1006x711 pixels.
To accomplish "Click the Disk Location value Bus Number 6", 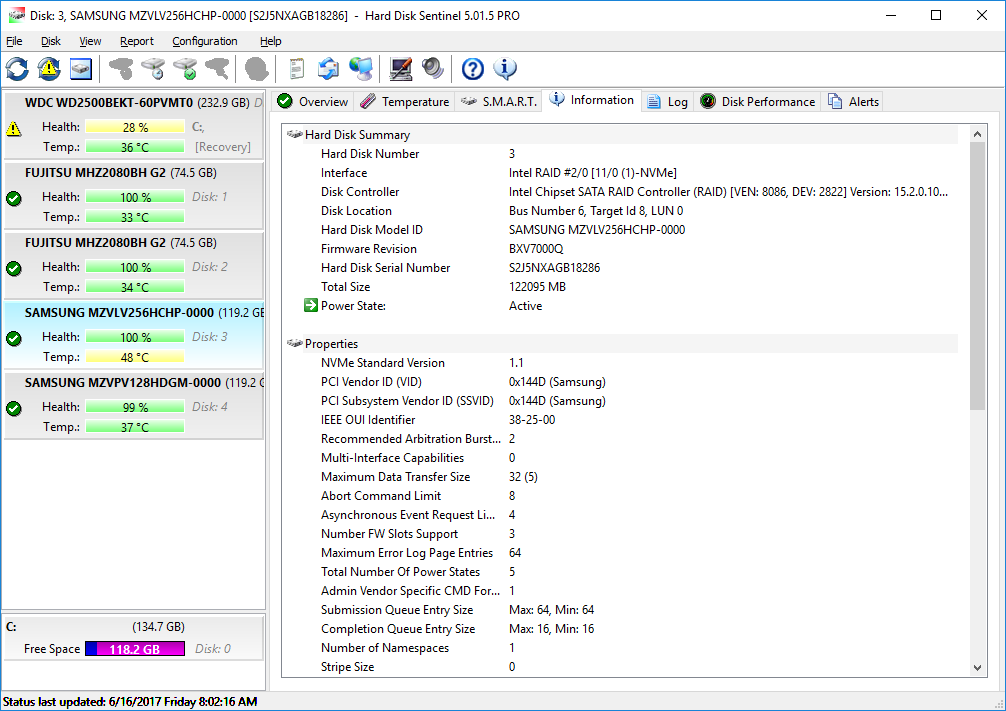I will [x=596, y=210].
